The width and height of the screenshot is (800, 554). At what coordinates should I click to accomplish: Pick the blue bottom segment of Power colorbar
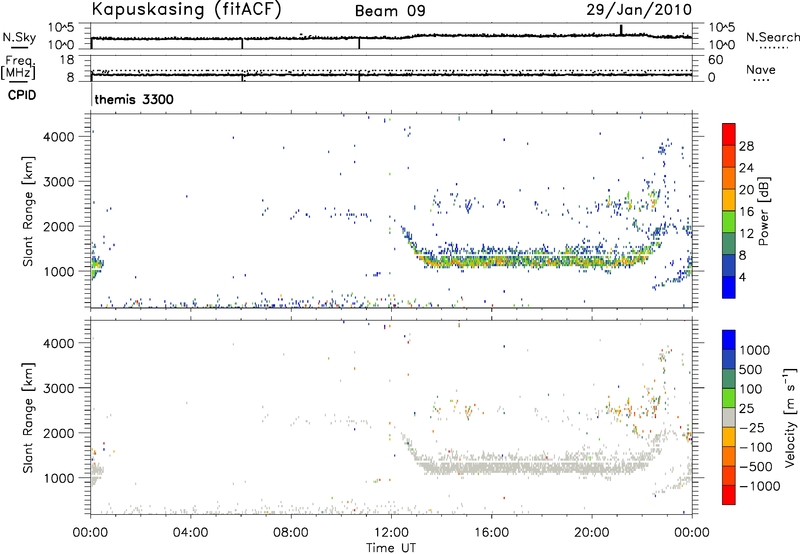729,287
